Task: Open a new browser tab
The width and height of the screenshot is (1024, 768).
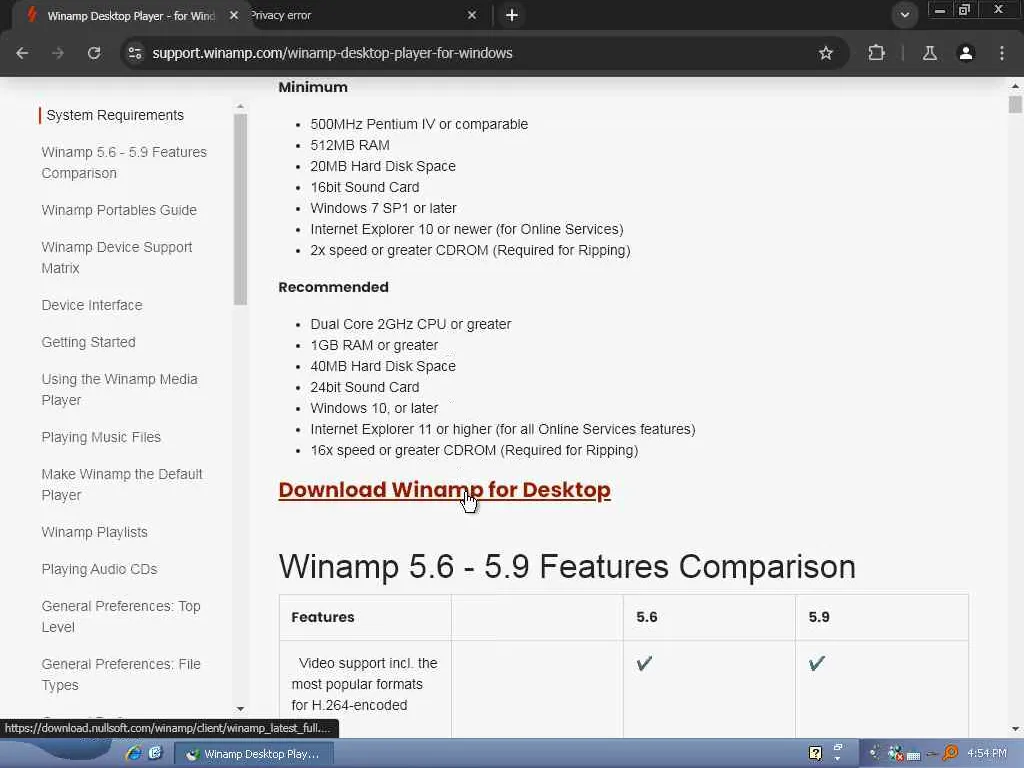Action: tap(512, 15)
